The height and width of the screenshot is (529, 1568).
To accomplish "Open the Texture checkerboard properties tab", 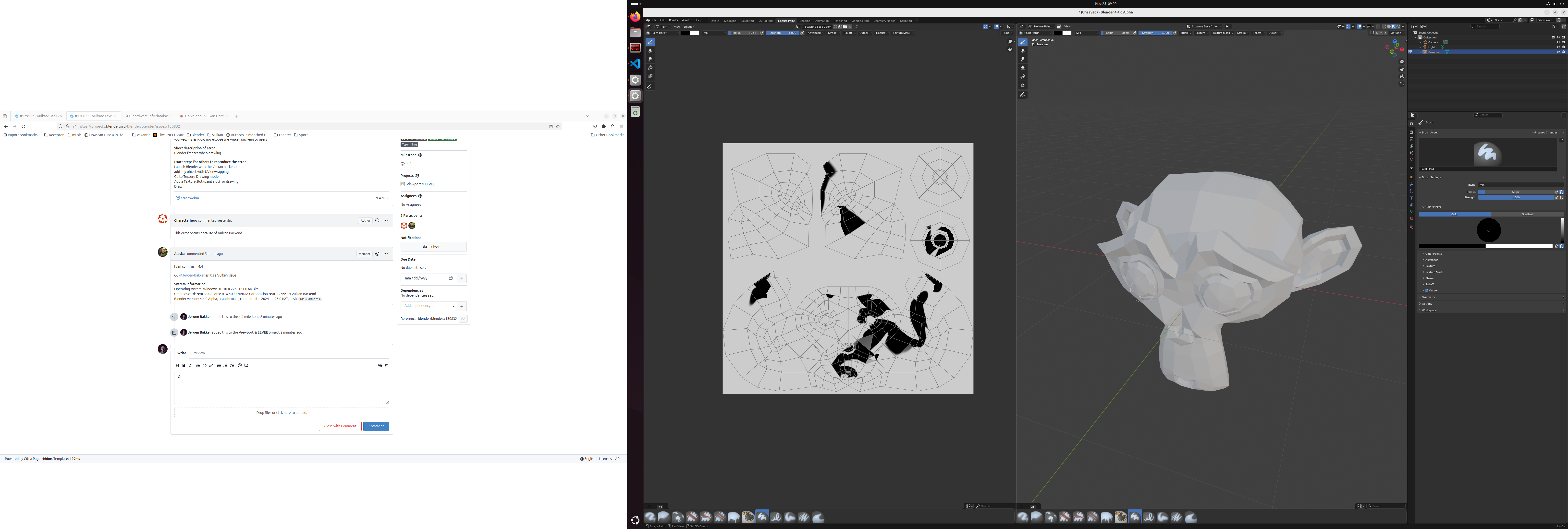I will pos(1411,227).
